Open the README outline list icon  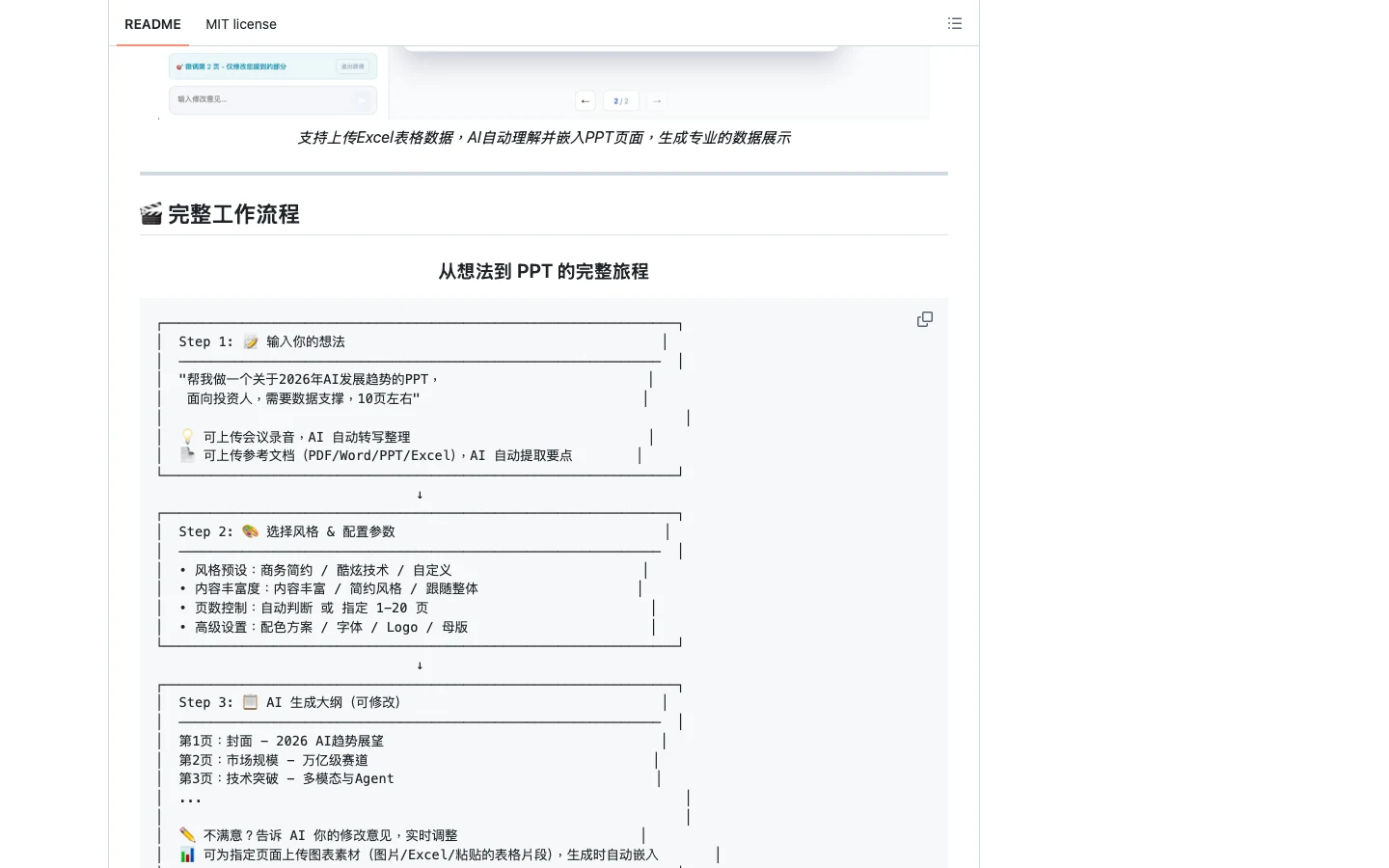[955, 23]
